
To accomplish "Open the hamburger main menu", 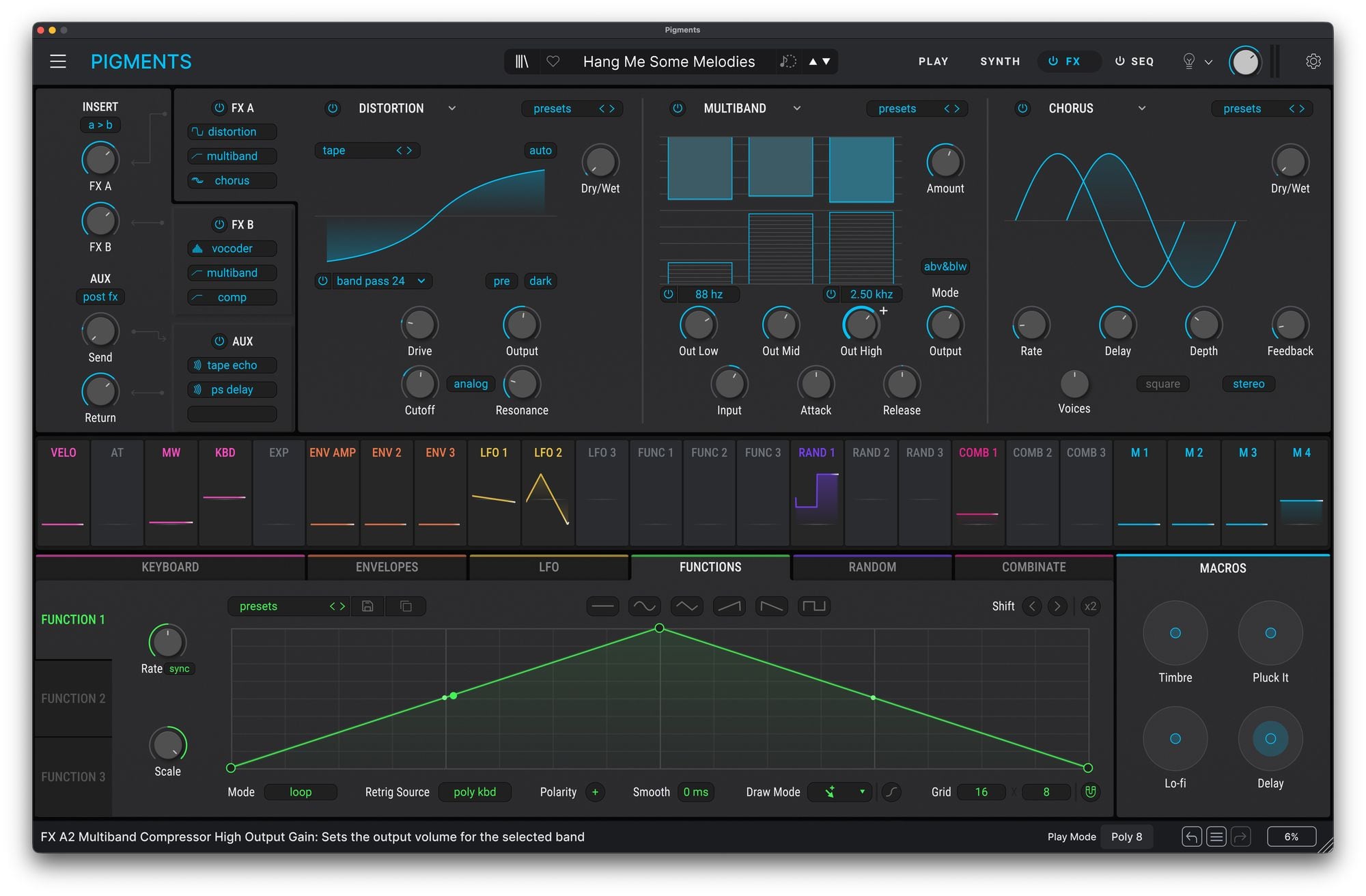I will pyautogui.click(x=58, y=61).
